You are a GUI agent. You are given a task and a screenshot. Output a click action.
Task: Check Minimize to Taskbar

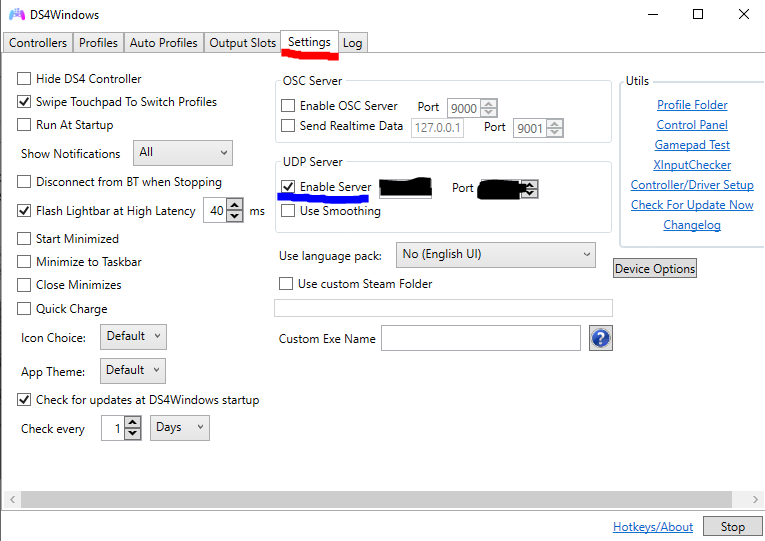click(24, 261)
